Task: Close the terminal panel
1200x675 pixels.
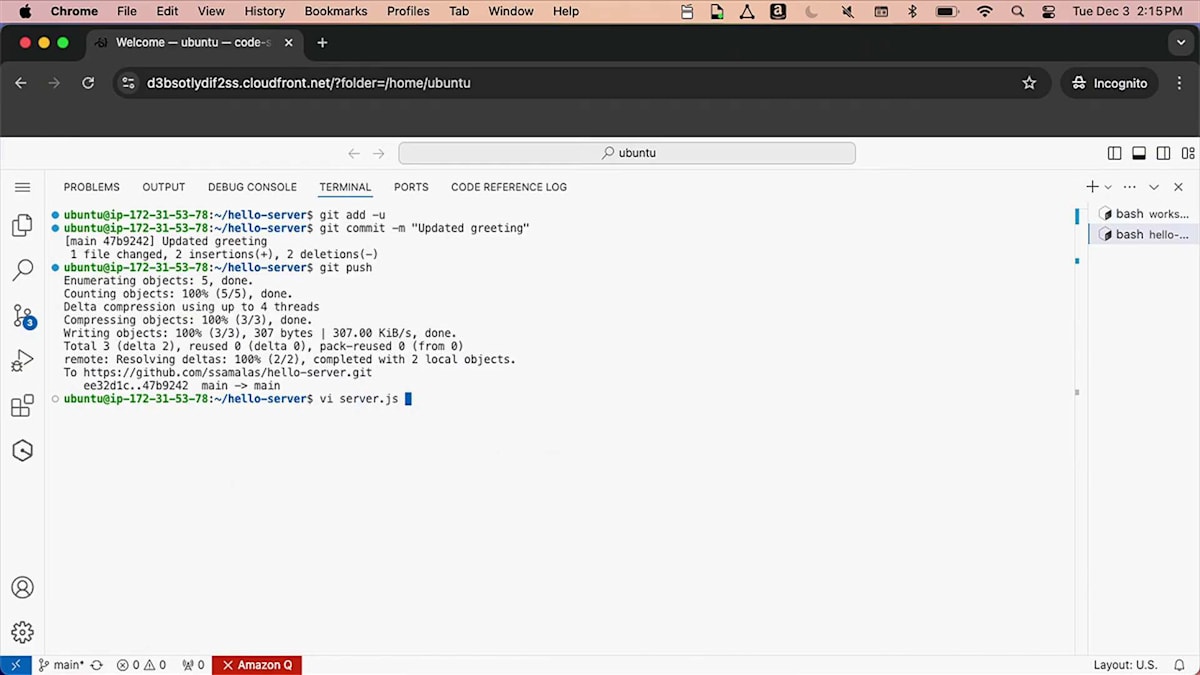Action: 1178,187
